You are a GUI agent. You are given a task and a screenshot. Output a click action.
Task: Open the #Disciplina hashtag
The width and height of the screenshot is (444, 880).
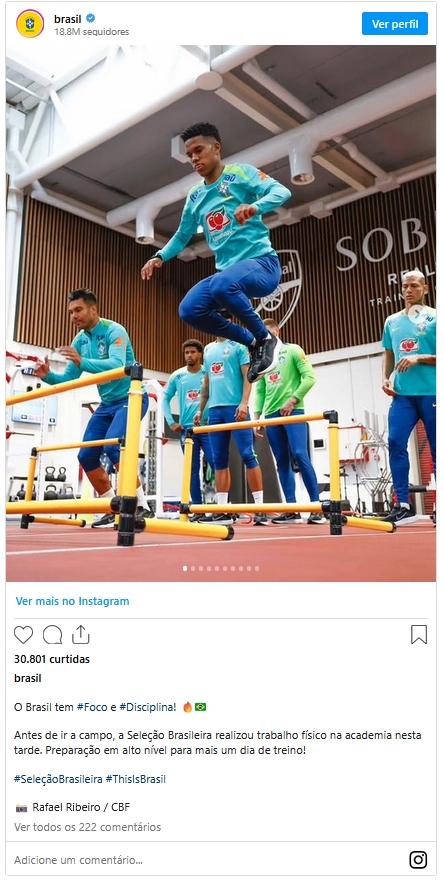(147, 707)
